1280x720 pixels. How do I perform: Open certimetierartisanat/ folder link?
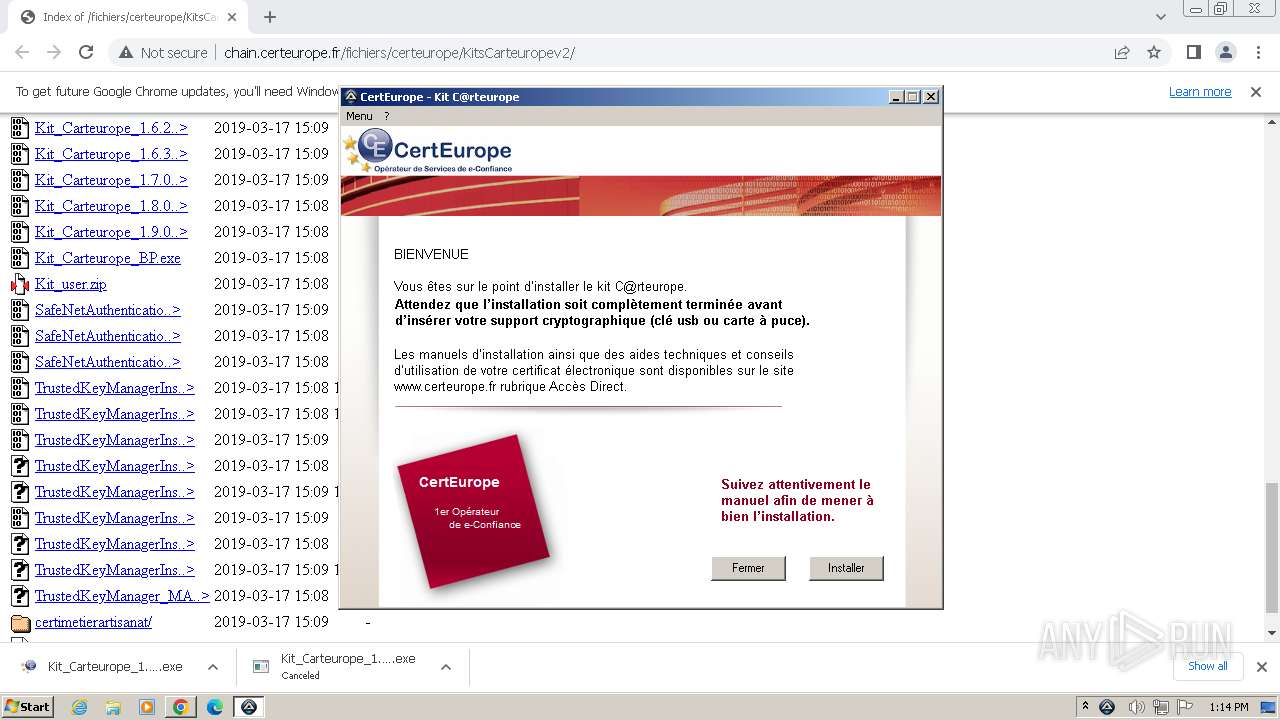click(x=93, y=622)
